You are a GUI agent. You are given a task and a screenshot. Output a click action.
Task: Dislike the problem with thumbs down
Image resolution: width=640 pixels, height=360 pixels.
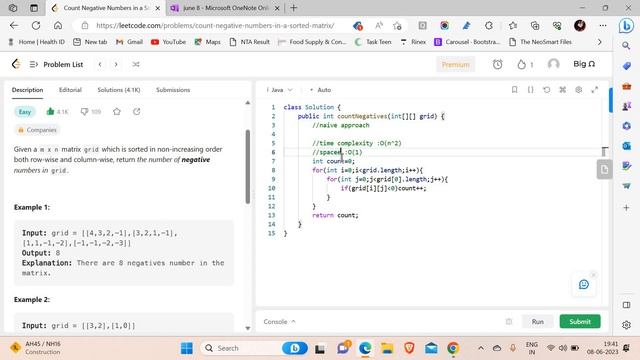[x=84, y=111]
